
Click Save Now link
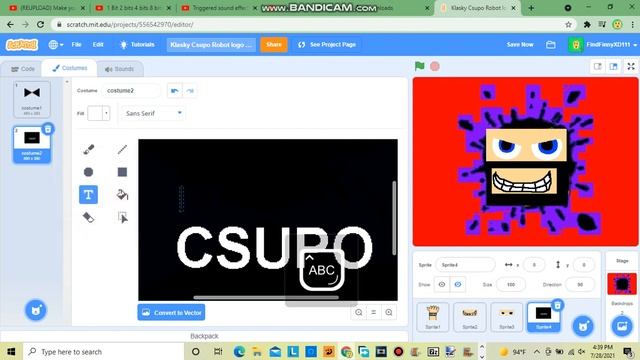click(520, 44)
